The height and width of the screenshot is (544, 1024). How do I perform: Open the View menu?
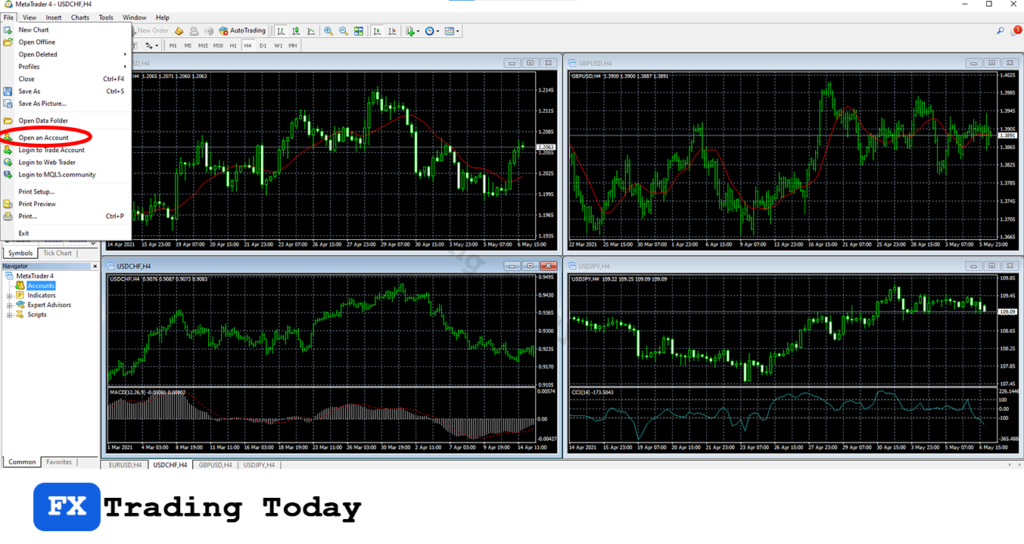tap(29, 18)
